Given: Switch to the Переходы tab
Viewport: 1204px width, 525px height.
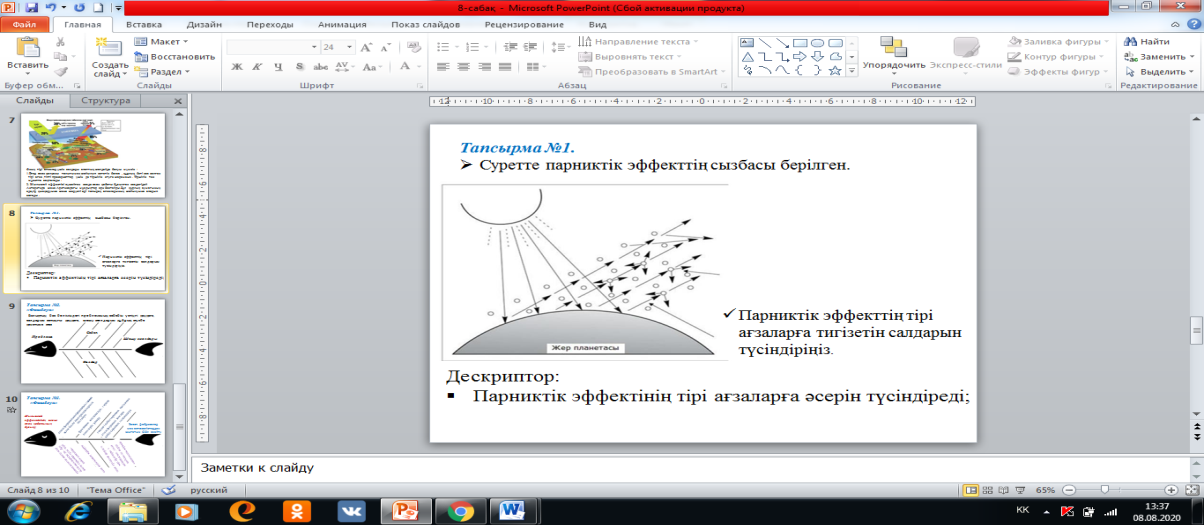Looking at the screenshot, I should click(x=270, y=23).
